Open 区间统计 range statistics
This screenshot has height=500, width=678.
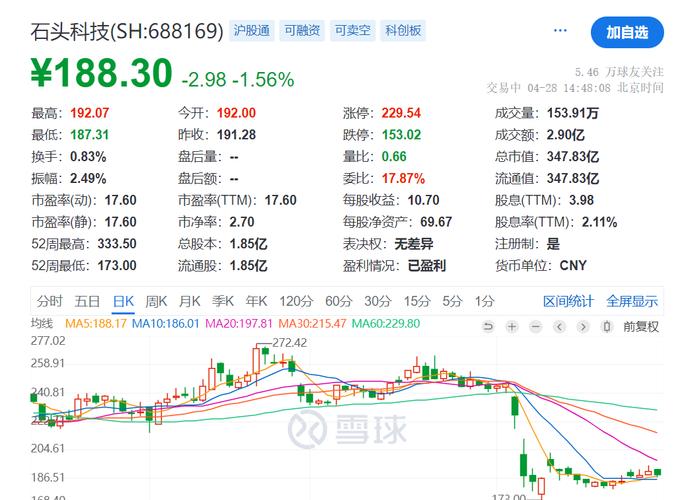point(568,301)
